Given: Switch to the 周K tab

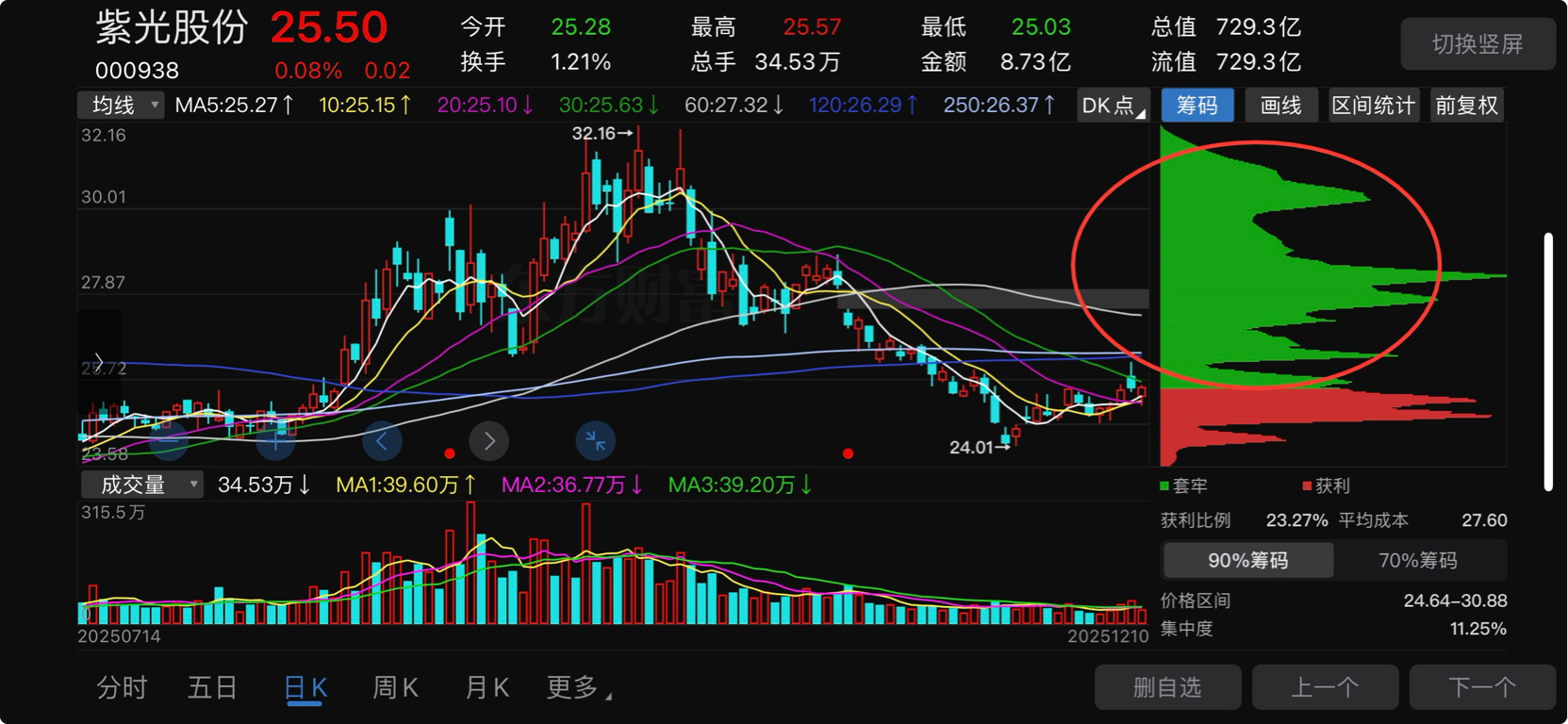Looking at the screenshot, I should coord(395,687).
